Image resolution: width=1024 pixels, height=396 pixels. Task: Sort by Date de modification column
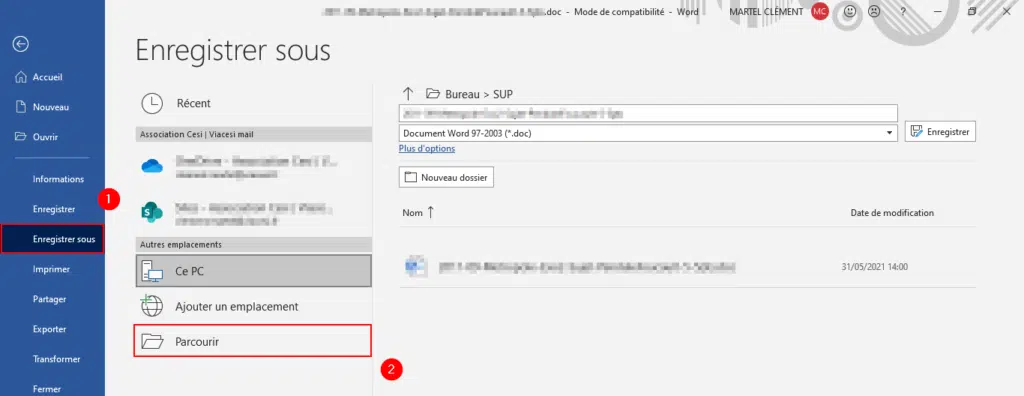pos(892,213)
